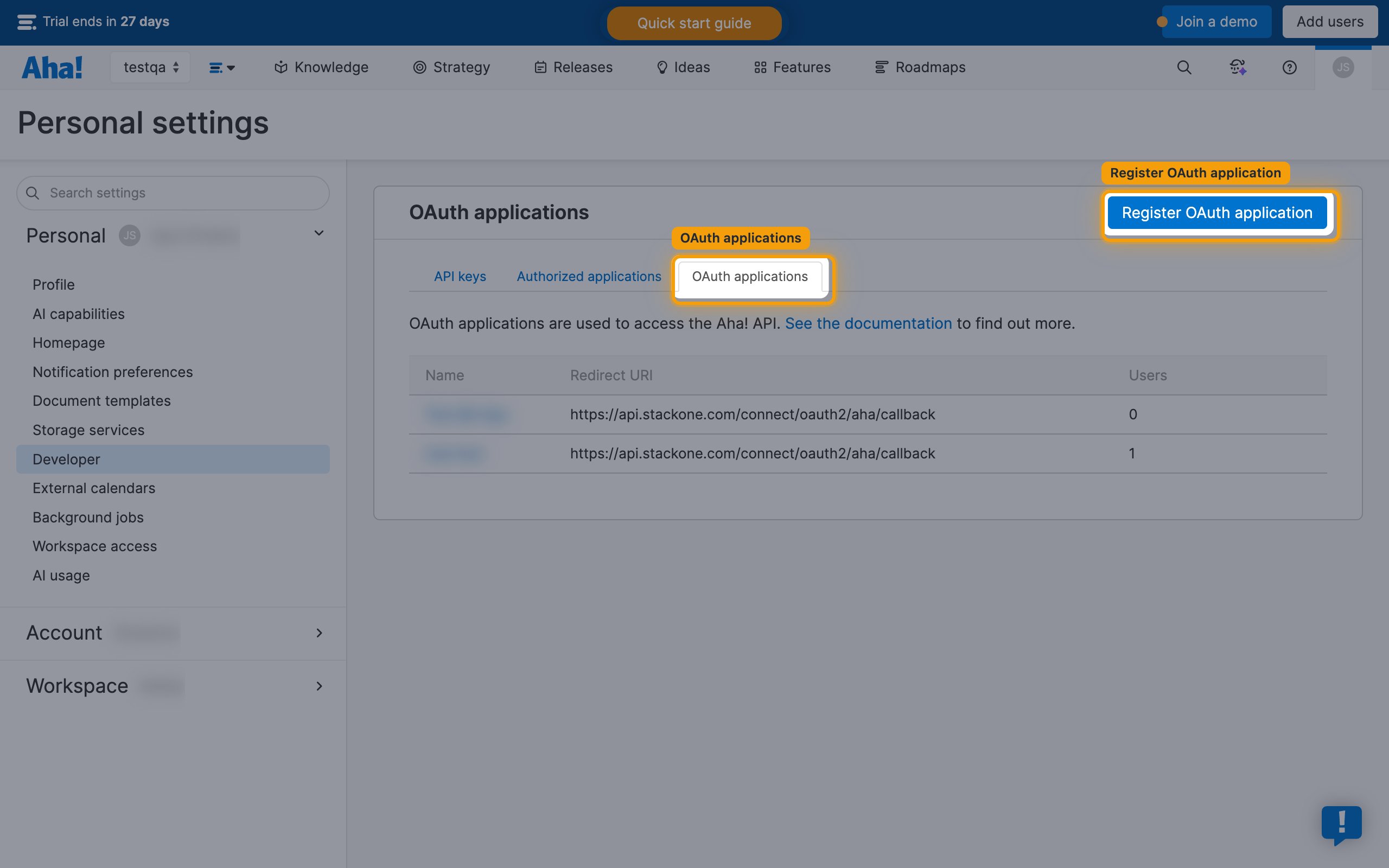This screenshot has width=1389, height=868.
Task: Open the OAuth app name with 1 user
Action: (455, 454)
